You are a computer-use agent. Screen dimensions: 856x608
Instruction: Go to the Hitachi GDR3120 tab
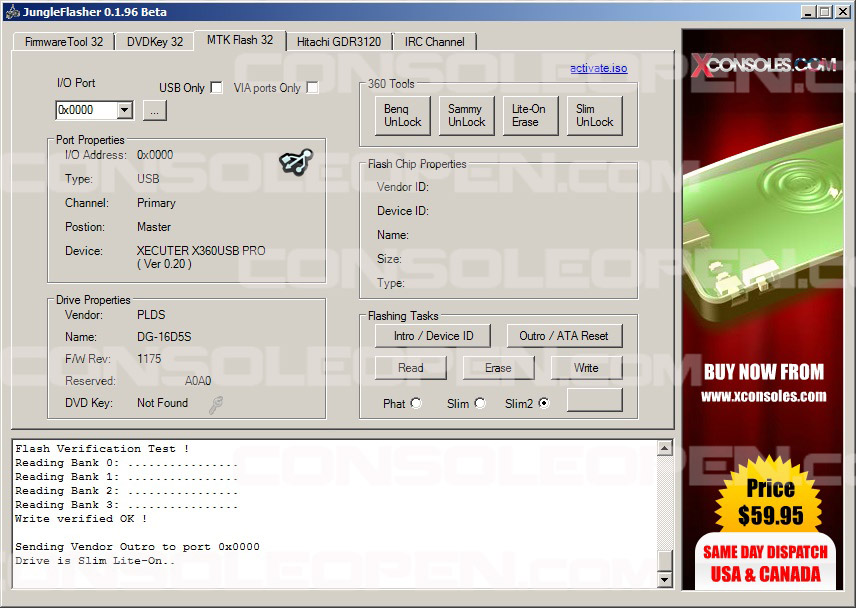pyautogui.click(x=338, y=42)
